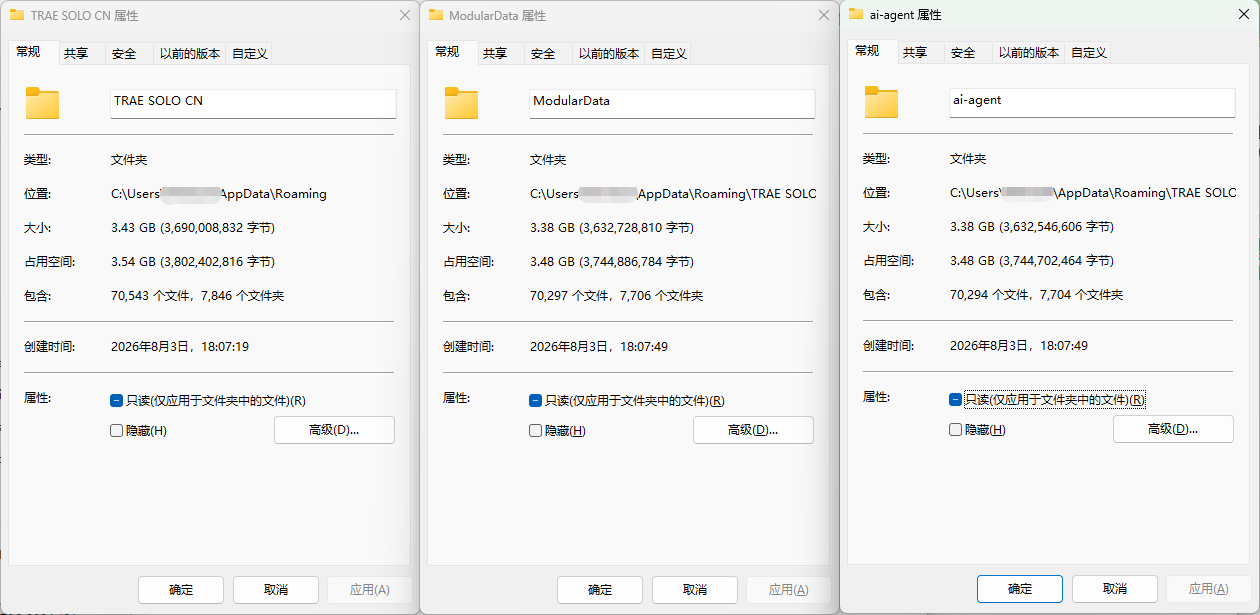Toggle hidden checkbox in ModularData window
This screenshot has width=1260, height=615.
(536, 431)
